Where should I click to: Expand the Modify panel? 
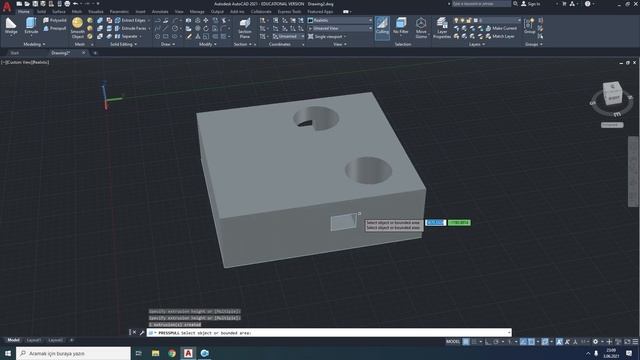[x=207, y=44]
